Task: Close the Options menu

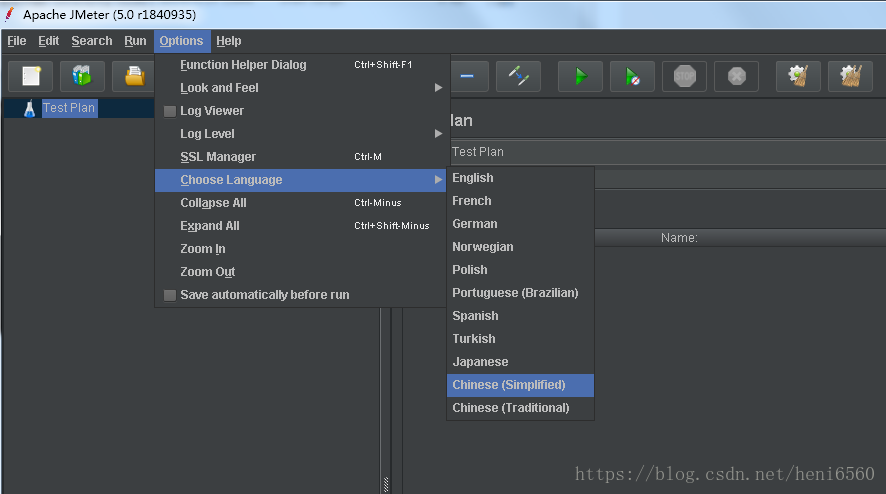Action: pyautogui.click(x=181, y=41)
